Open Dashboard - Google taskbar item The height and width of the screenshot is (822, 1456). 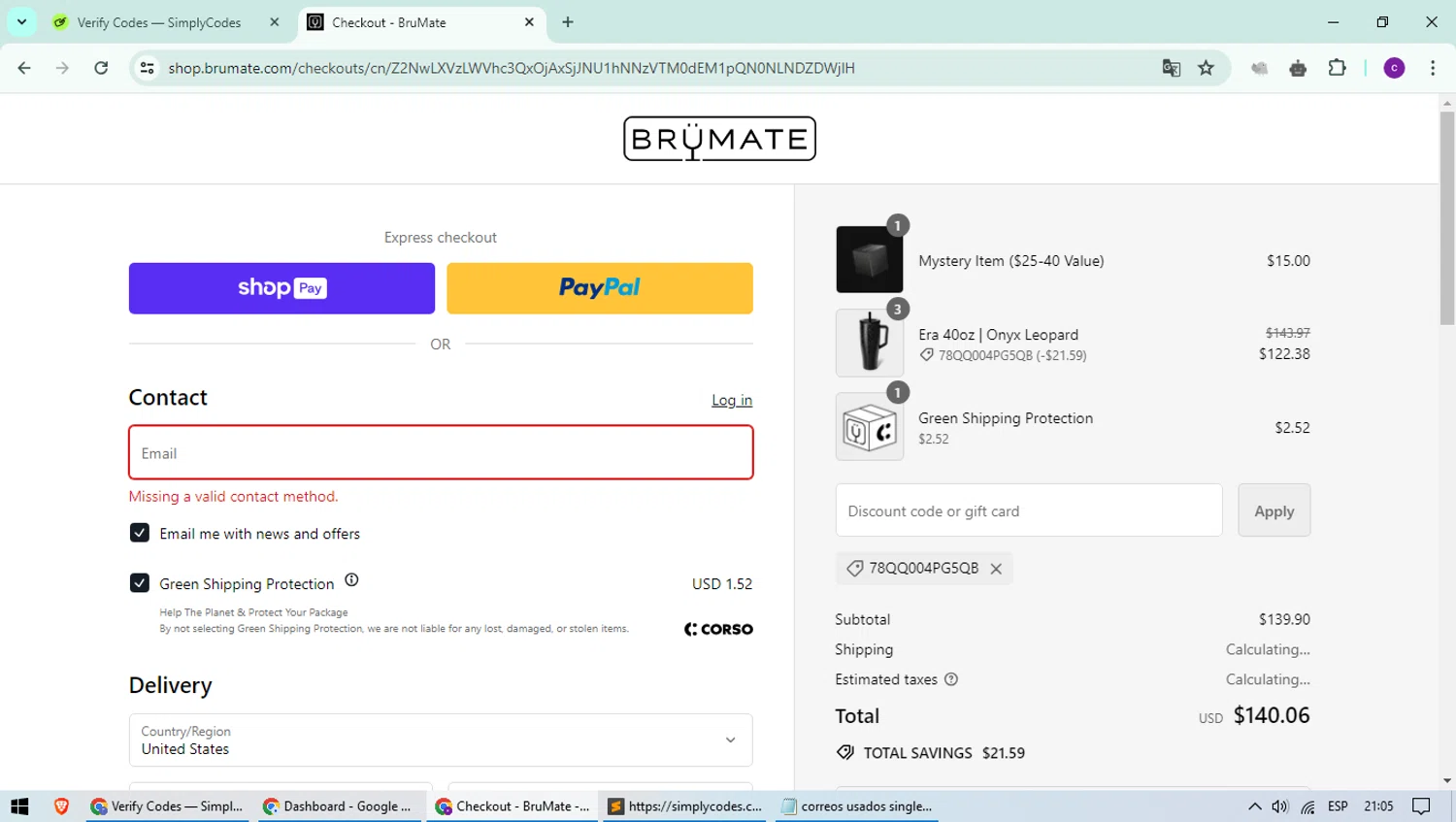(340, 806)
